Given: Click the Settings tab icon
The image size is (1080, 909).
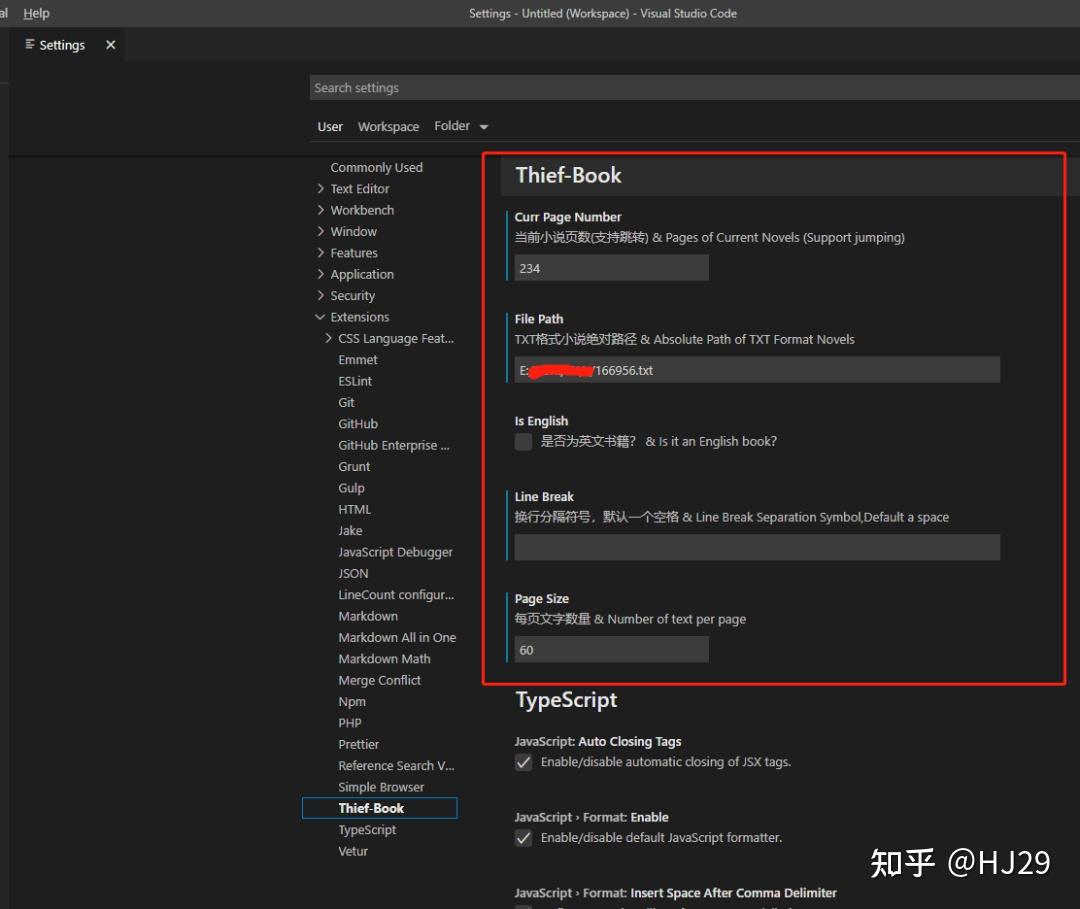Looking at the screenshot, I should pyautogui.click(x=30, y=45).
